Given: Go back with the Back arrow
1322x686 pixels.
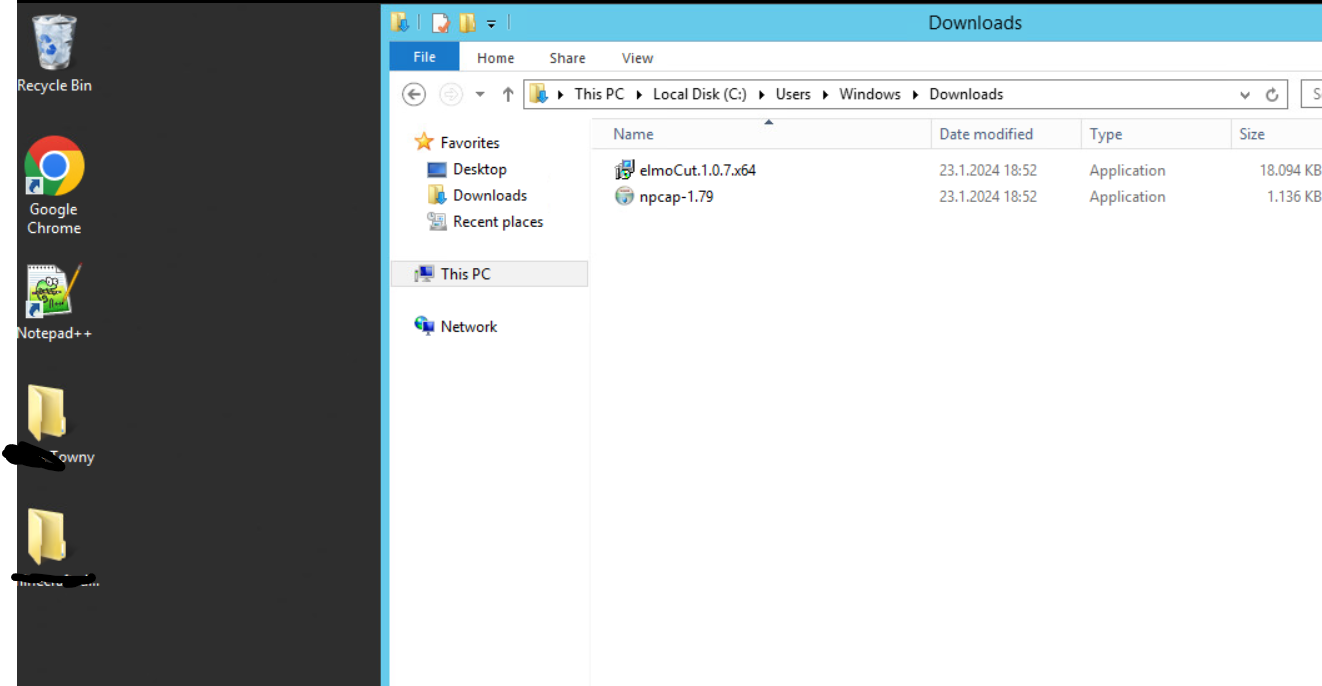Looking at the screenshot, I should tap(414, 94).
